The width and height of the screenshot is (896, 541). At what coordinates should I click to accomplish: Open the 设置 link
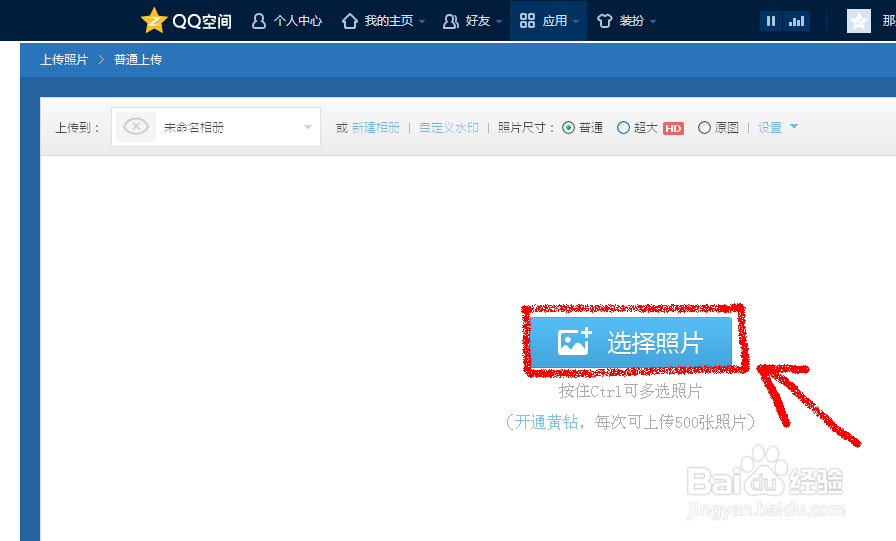pyautogui.click(x=770, y=127)
